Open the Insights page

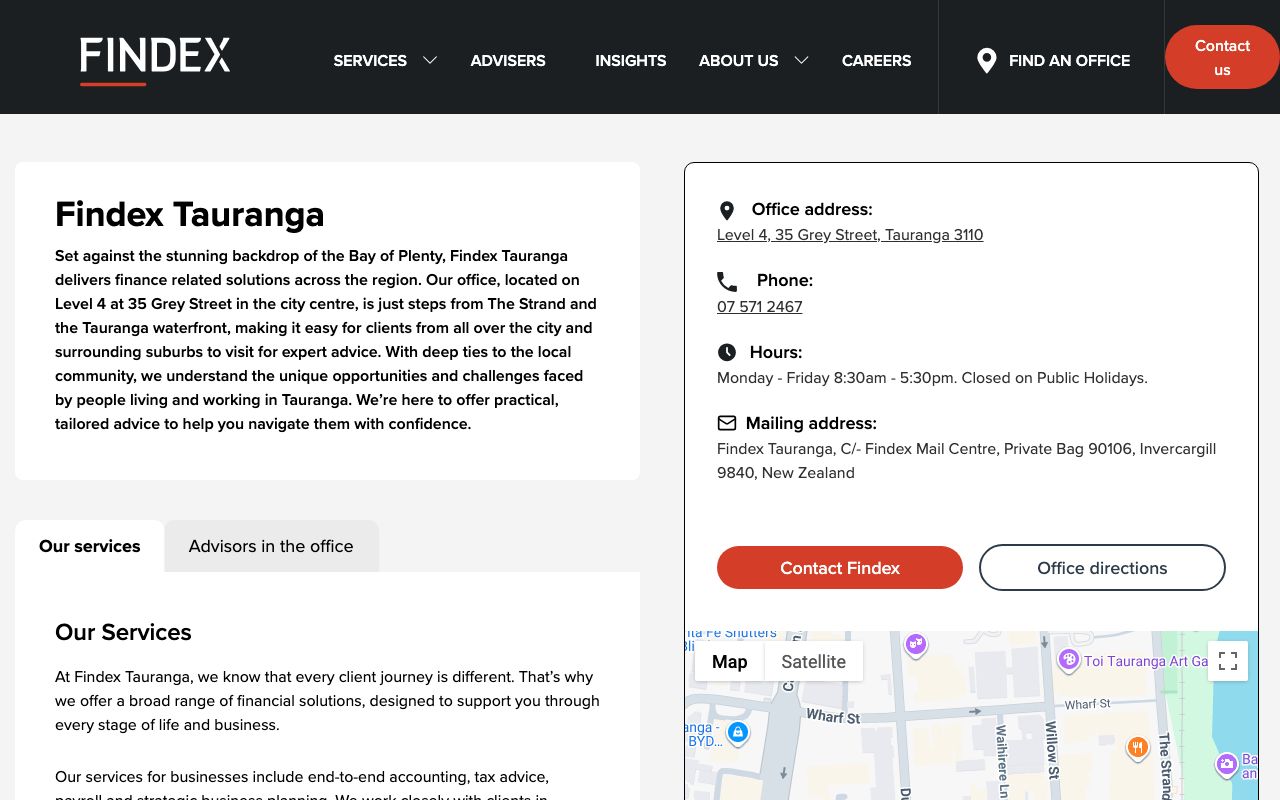[x=630, y=60]
